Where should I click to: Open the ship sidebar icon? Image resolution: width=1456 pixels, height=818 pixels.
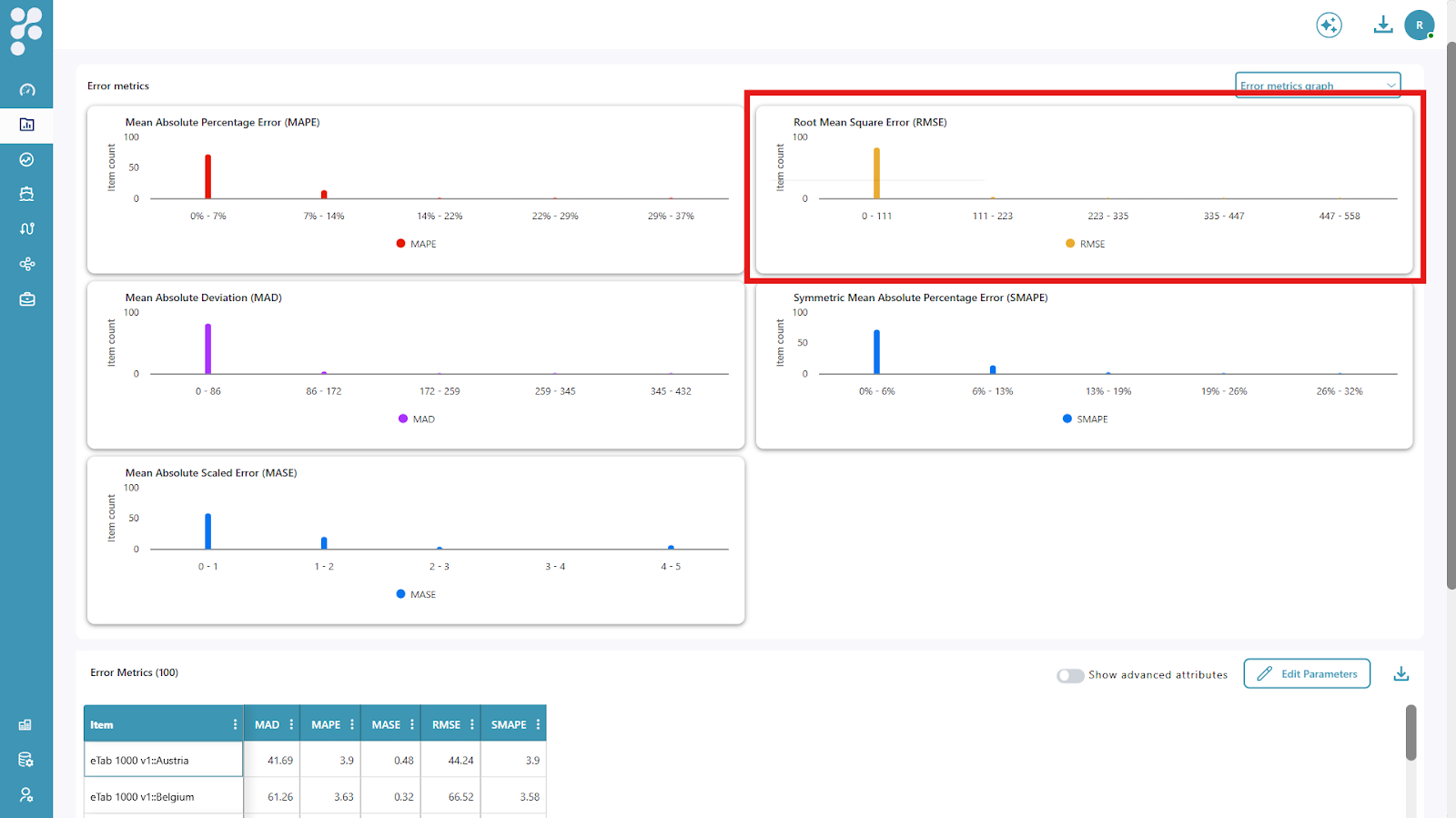tap(26, 194)
